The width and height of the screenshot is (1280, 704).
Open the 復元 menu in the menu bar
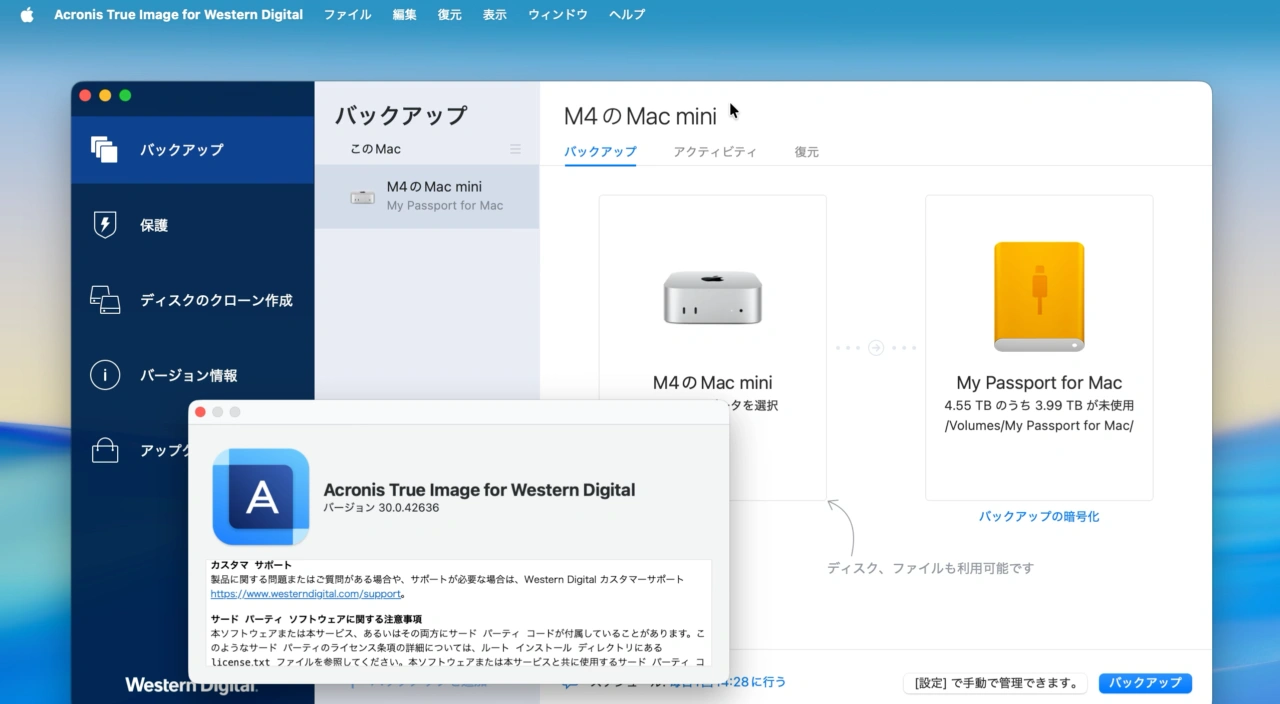coord(450,15)
